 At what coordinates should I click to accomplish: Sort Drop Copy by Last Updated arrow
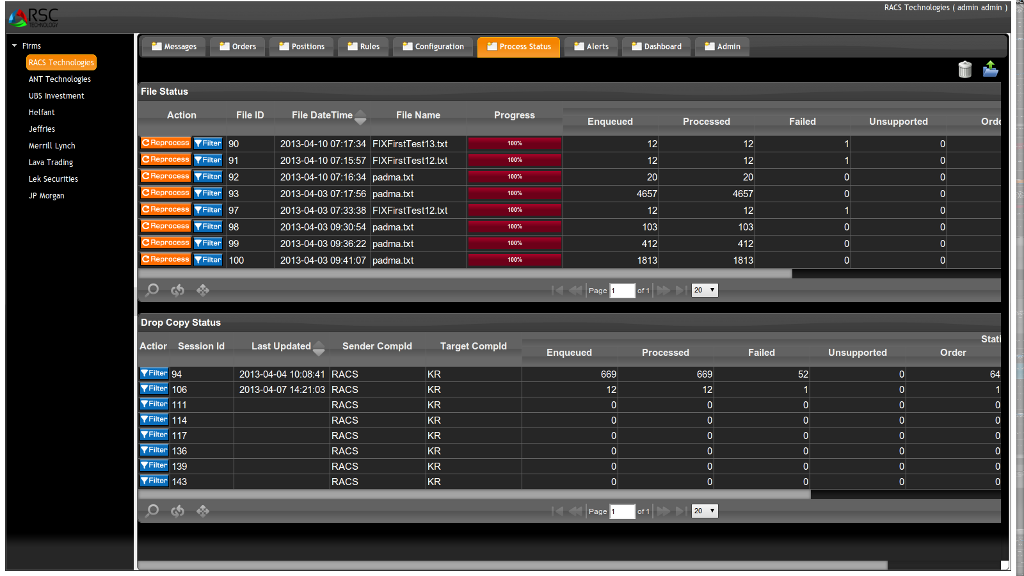click(318, 347)
